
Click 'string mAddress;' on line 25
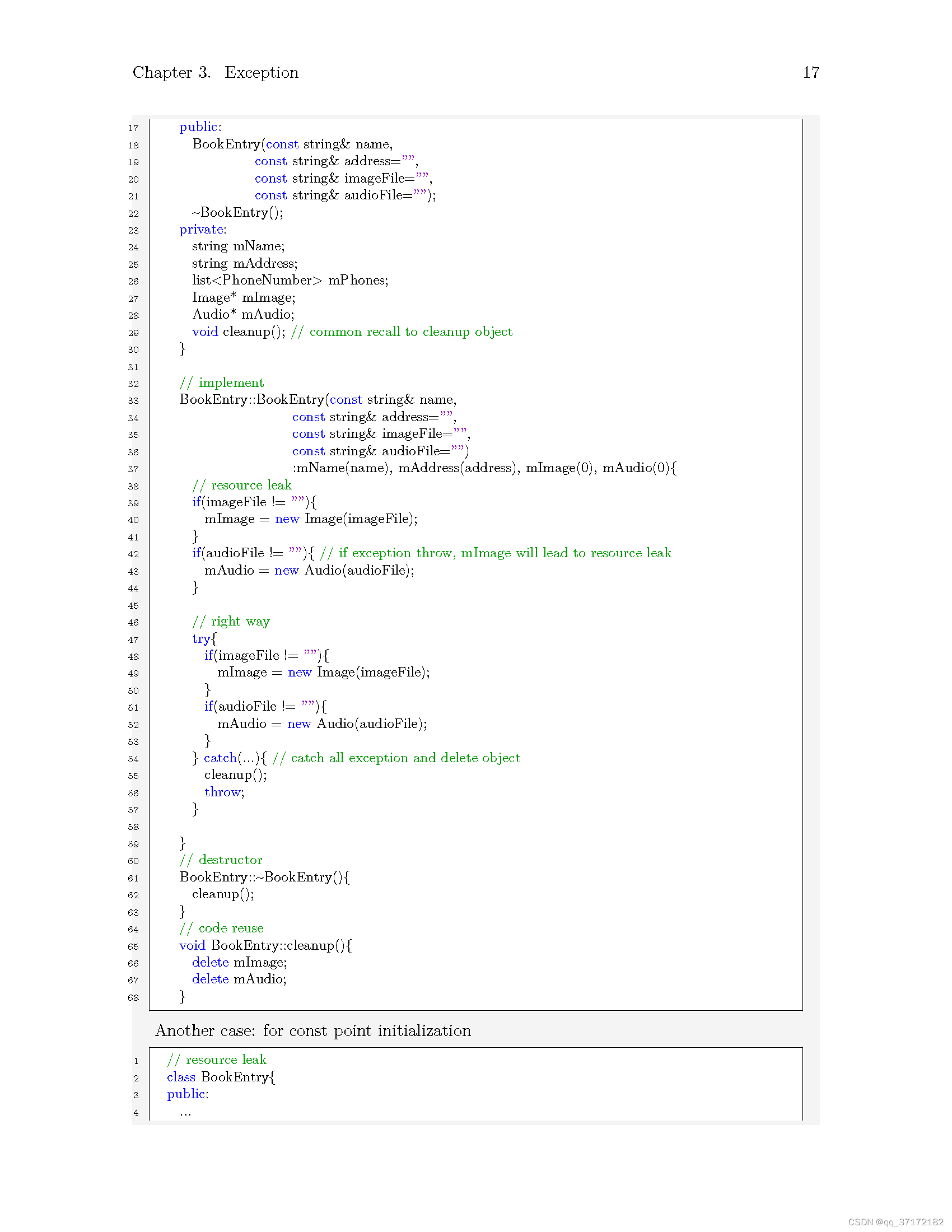pyautogui.click(x=245, y=263)
